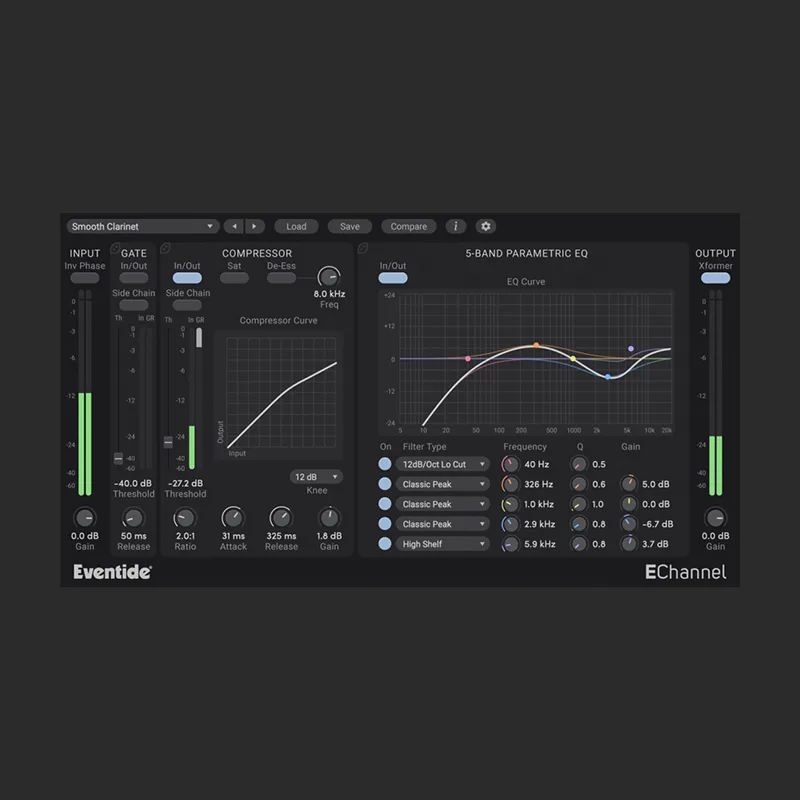Click the 2.9 kHz frequency knob
The height and width of the screenshot is (800, 800).
pyautogui.click(x=510, y=524)
